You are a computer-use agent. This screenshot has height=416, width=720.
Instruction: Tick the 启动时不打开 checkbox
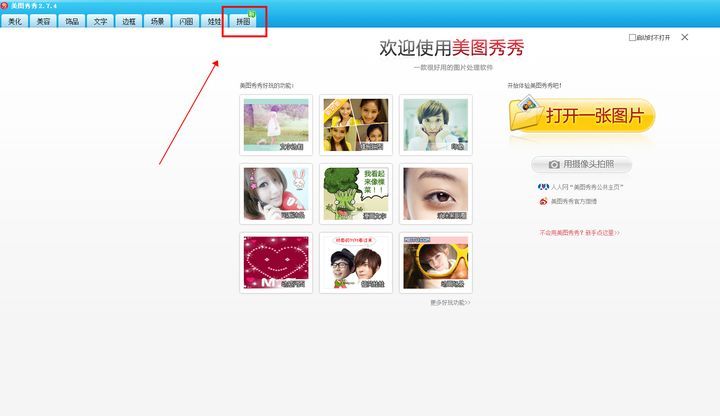[632, 38]
